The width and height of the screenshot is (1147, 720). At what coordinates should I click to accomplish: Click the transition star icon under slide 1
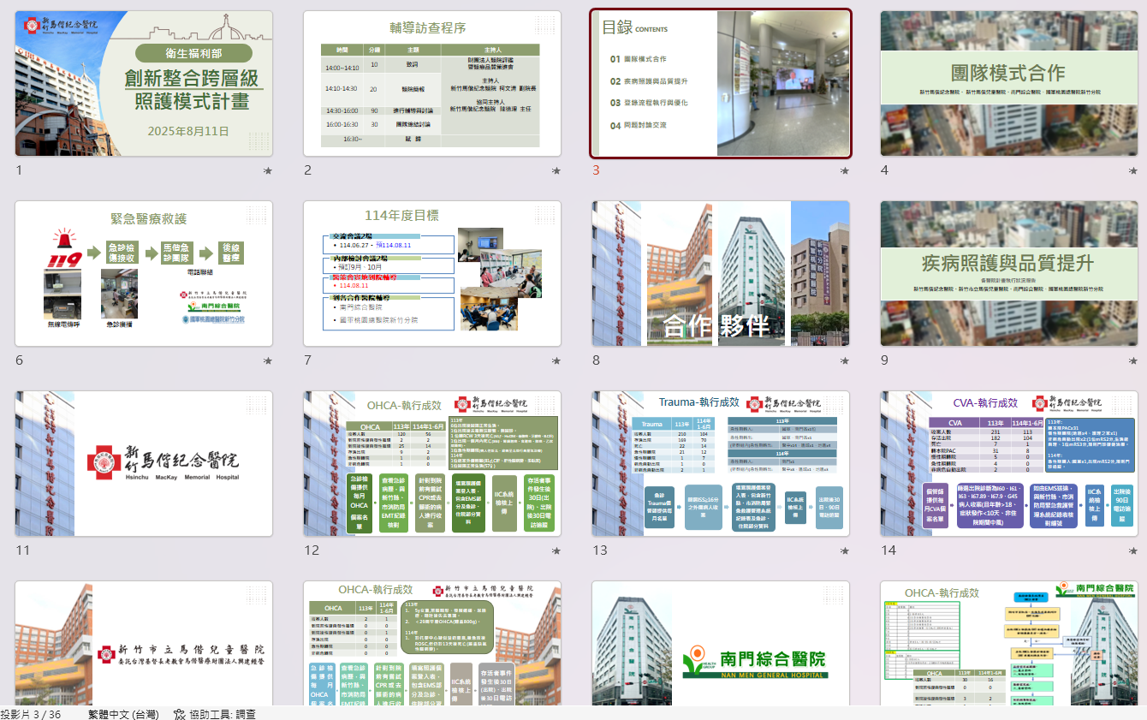268,170
